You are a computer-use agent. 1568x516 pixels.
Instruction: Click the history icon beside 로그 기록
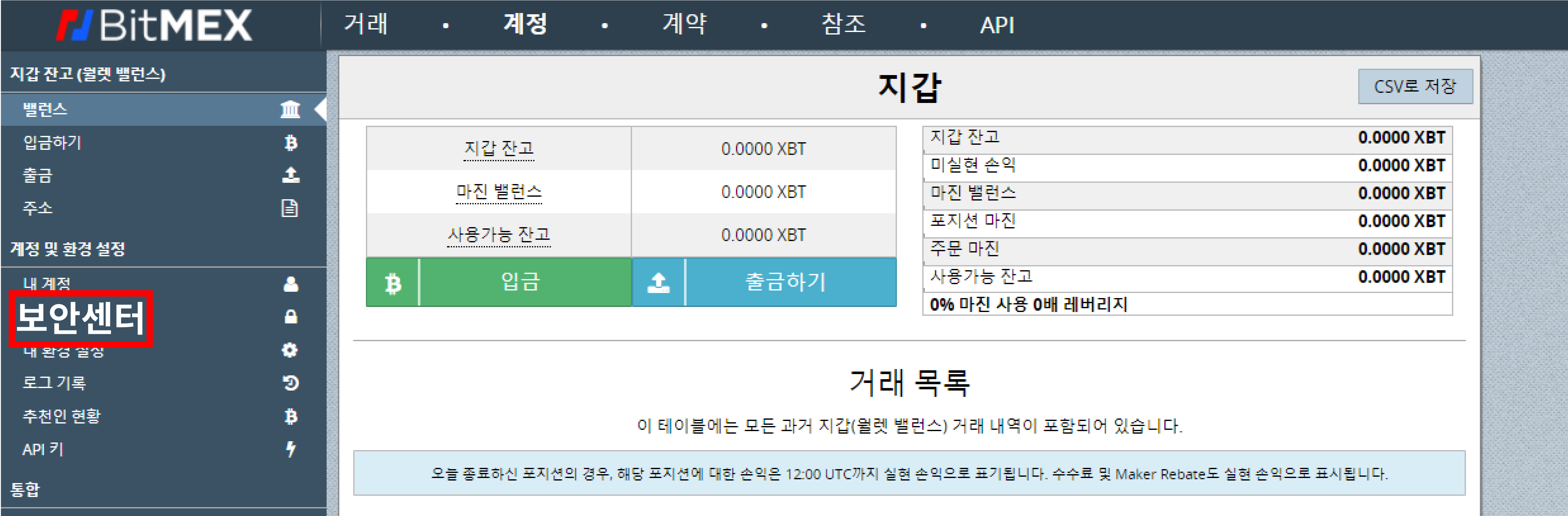(x=290, y=383)
